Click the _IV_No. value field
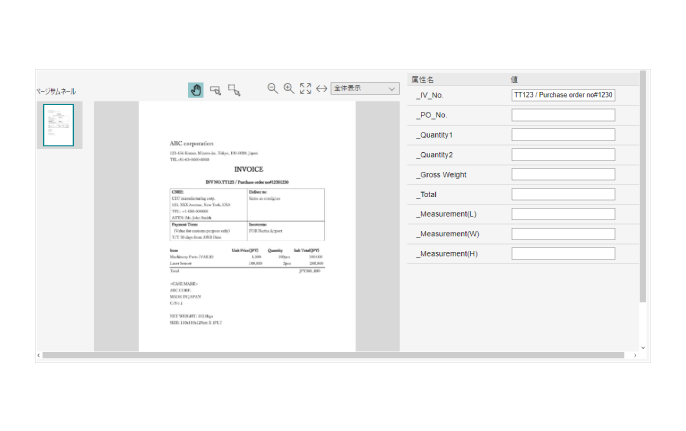The image size is (686, 431). tap(563, 95)
